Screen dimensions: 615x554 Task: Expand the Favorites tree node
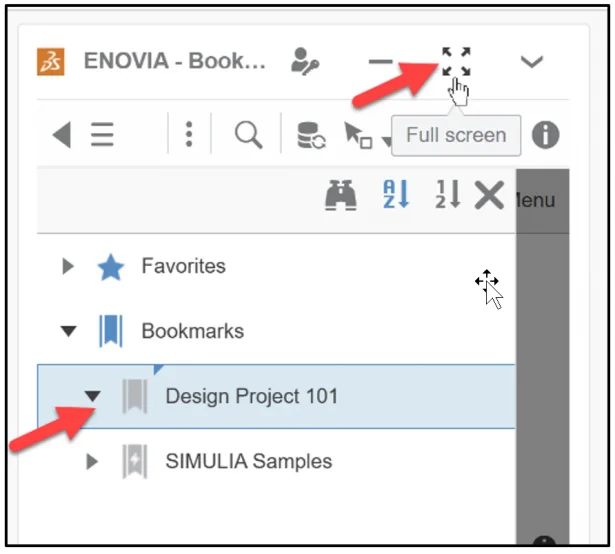[68, 267]
